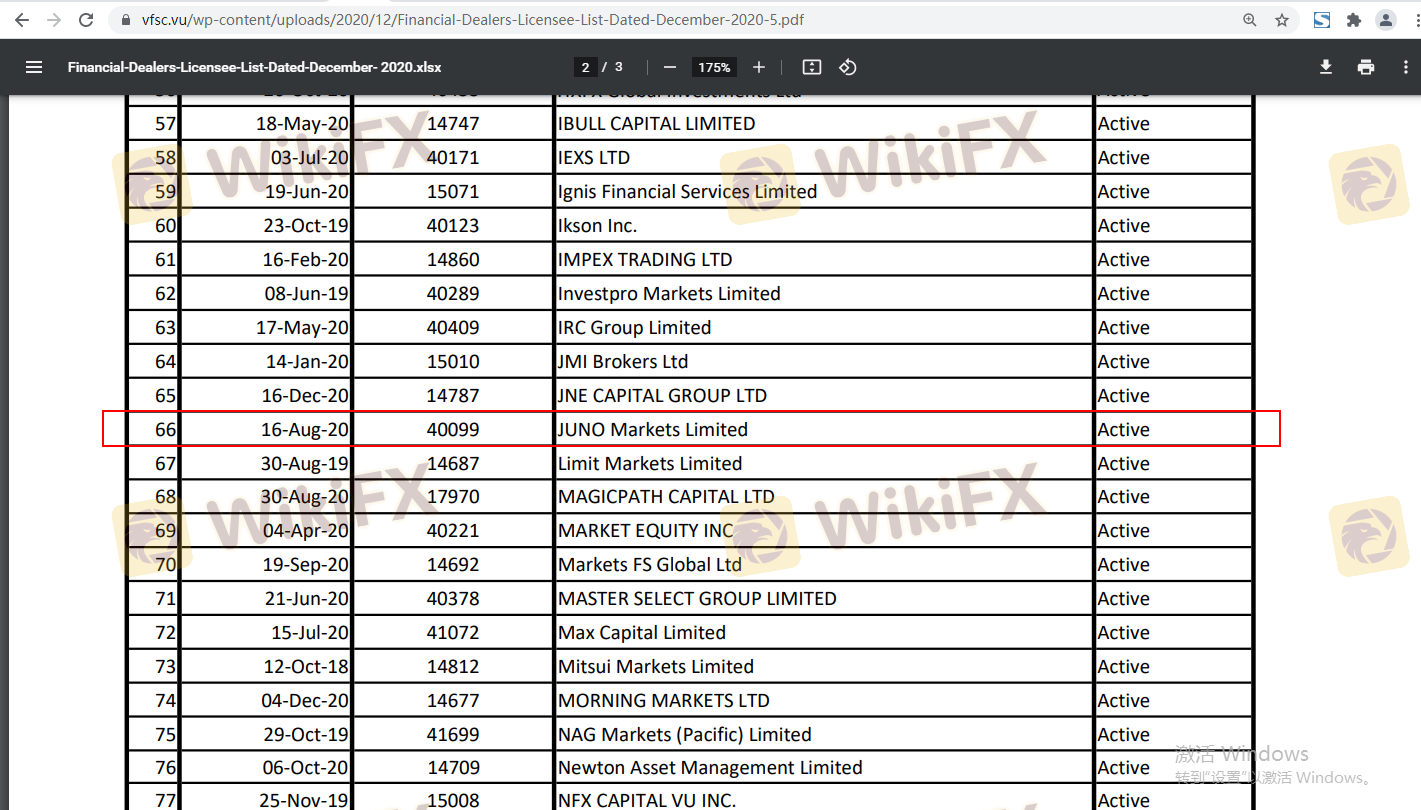
Task: Select JUNO Markets Limited row text
Action: point(652,430)
